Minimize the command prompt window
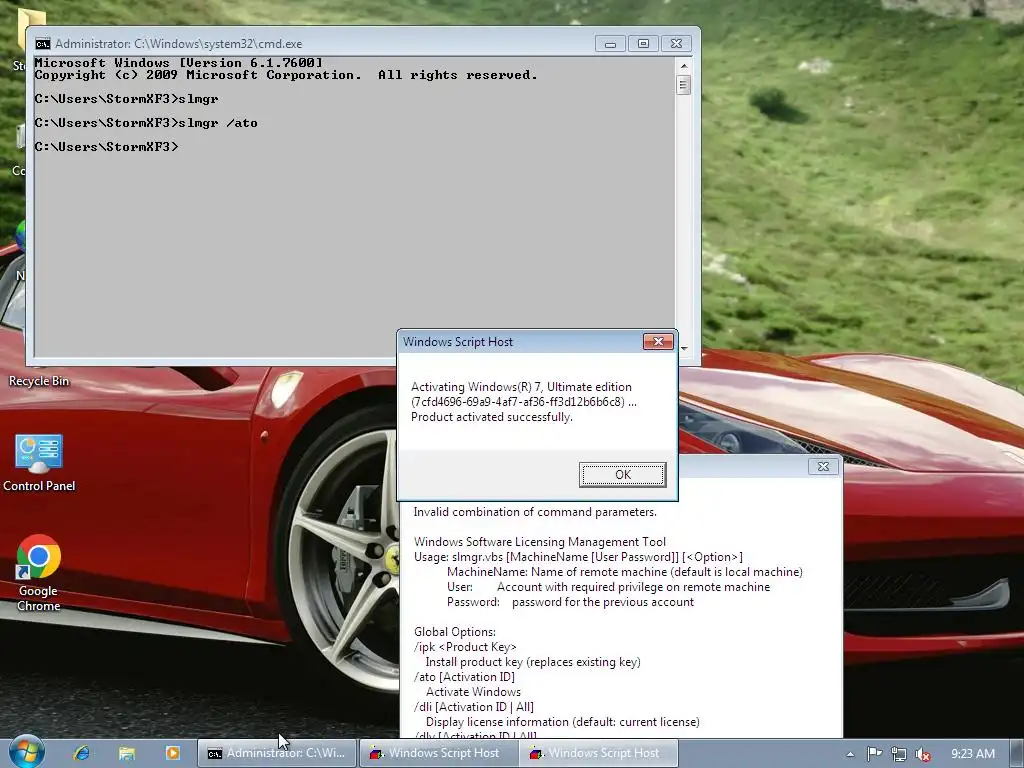The image size is (1024, 768). (x=610, y=44)
